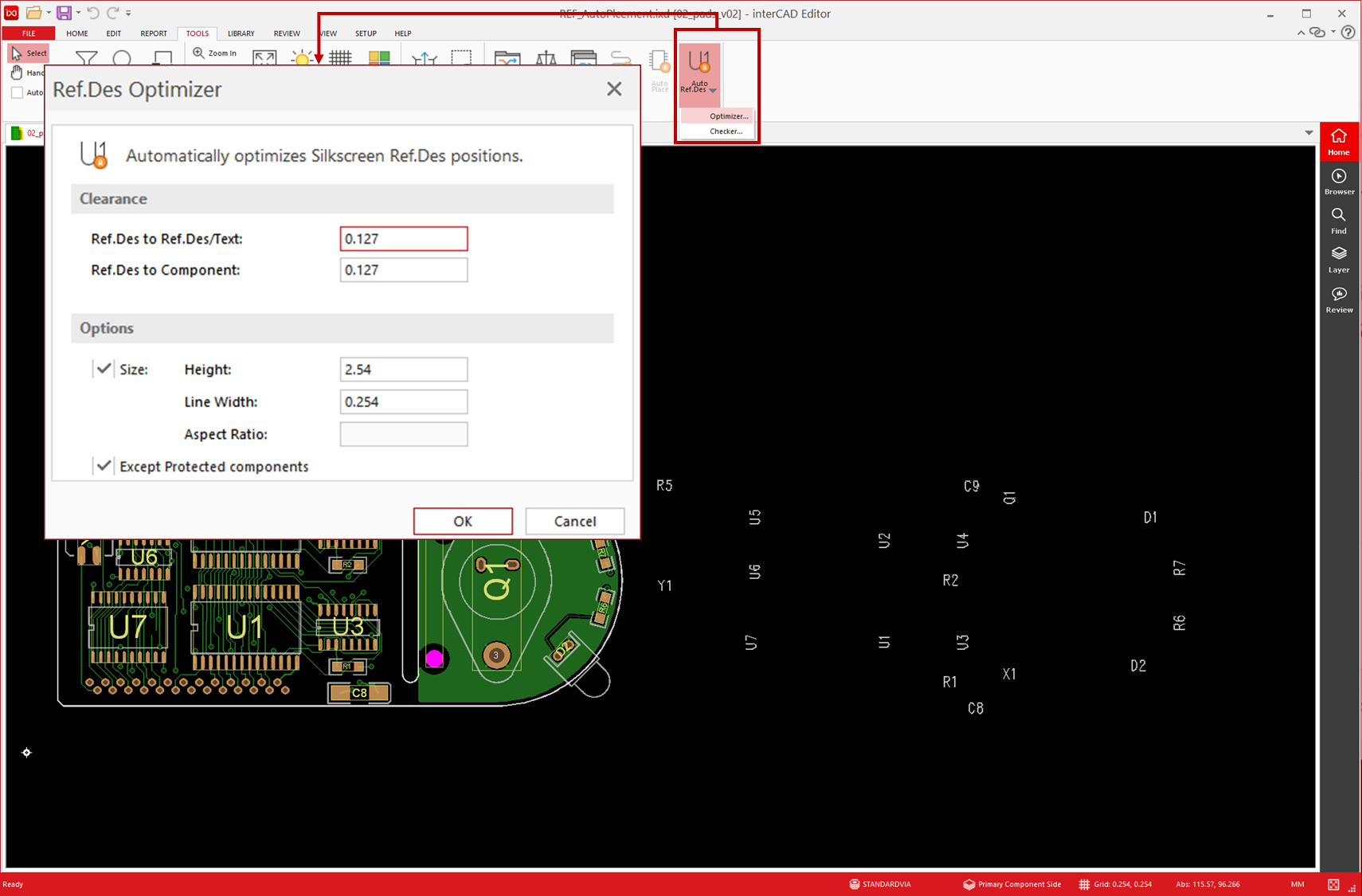
Task: Open quick access toolbar customize arrow
Action: point(129,14)
